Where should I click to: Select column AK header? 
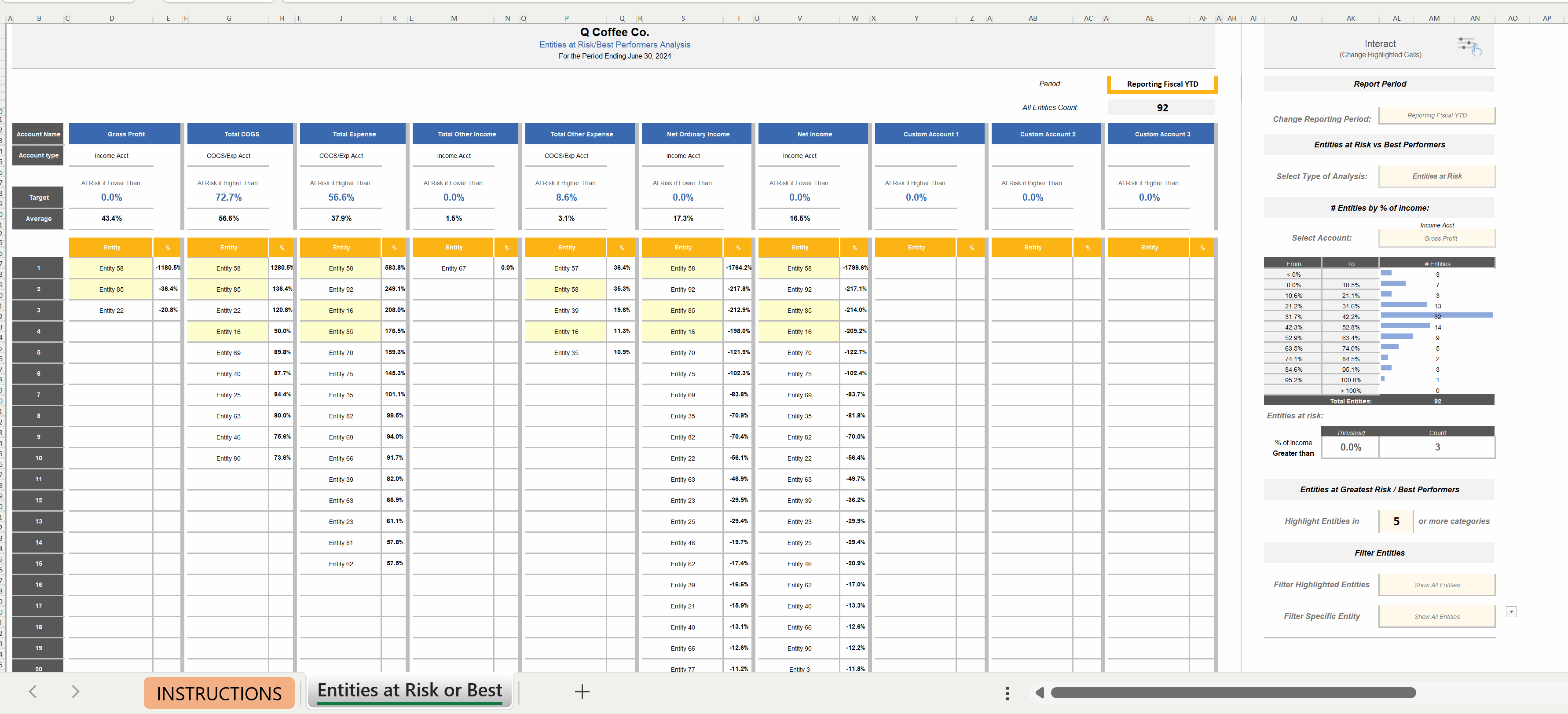pos(1351,18)
